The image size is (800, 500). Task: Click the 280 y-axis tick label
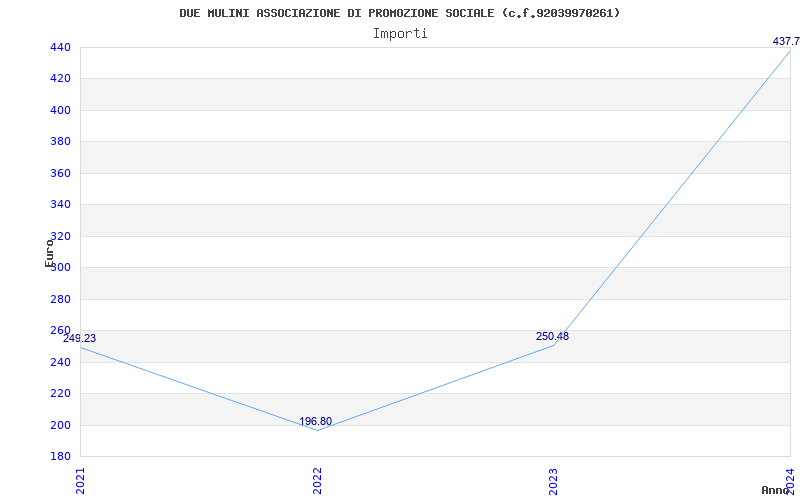point(60,299)
